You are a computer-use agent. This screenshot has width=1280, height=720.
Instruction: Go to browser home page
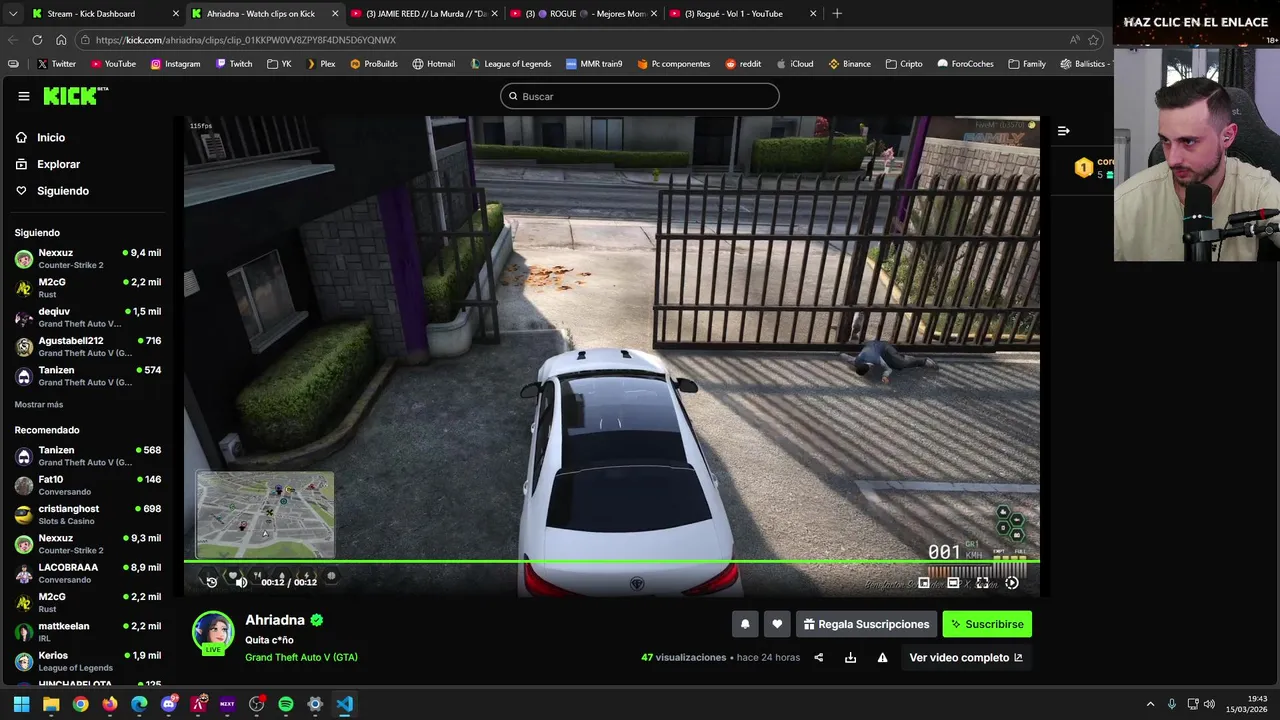point(61,40)
